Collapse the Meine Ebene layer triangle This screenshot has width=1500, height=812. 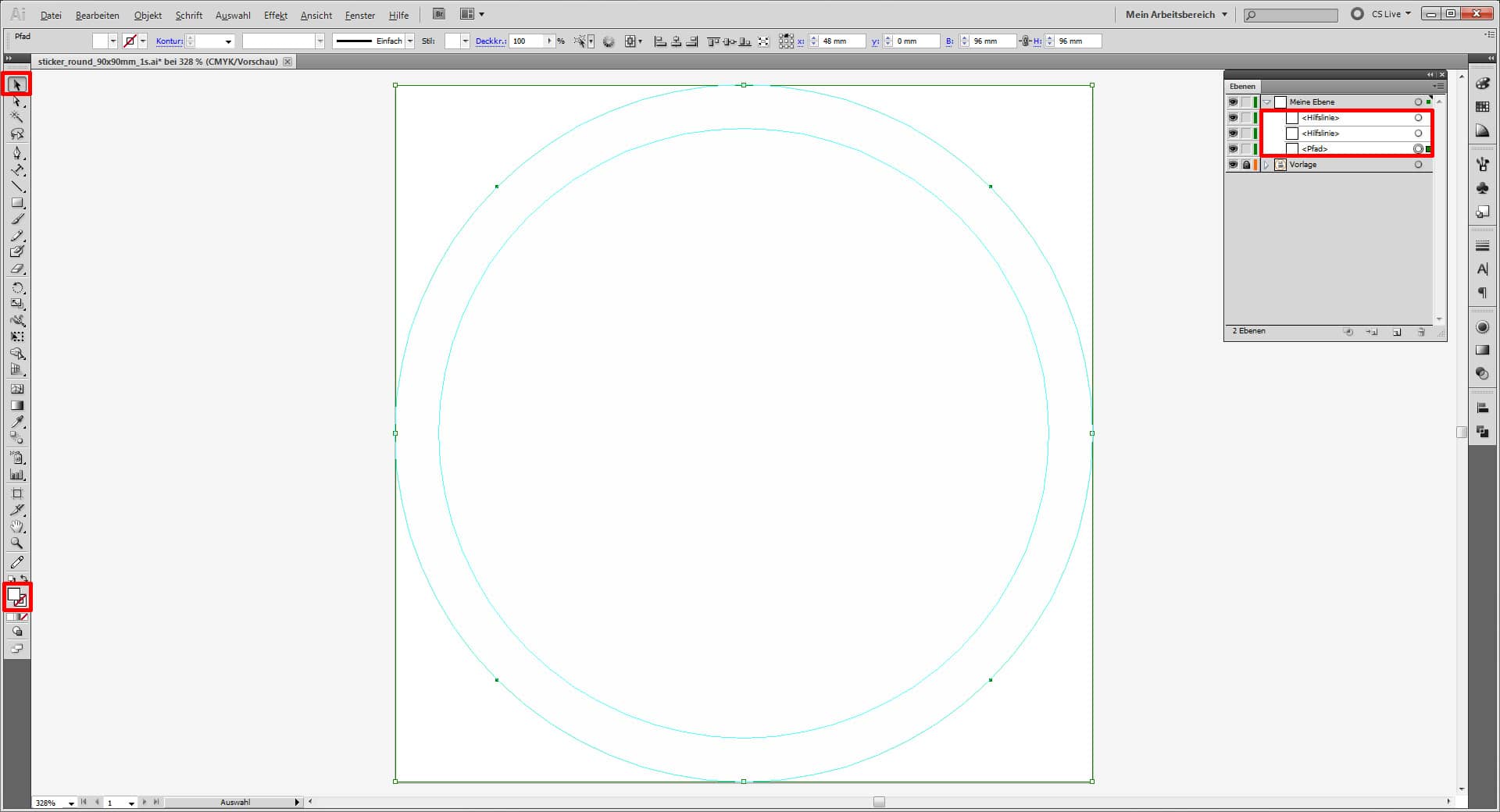pos(1266,102)
